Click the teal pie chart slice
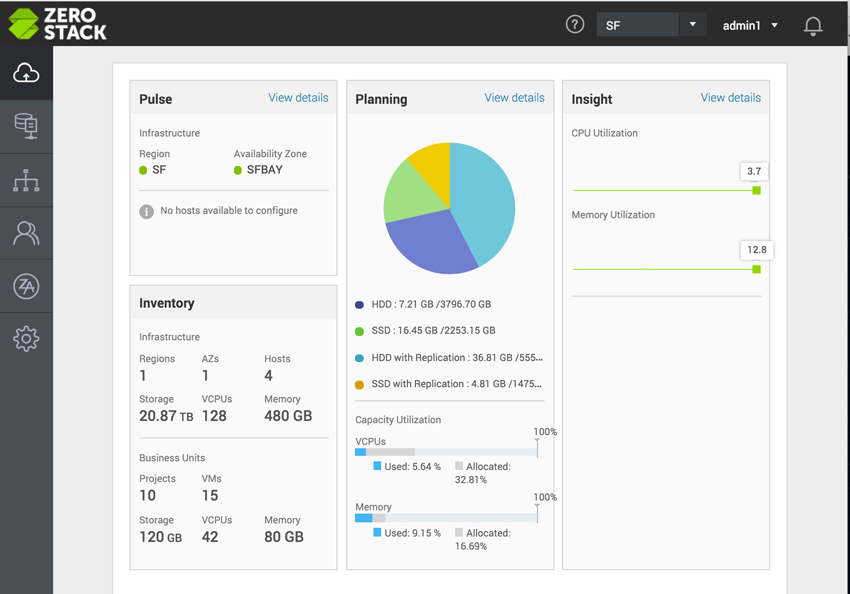The image size is (850, 594). pyautogui.click(x=485, y=201)
